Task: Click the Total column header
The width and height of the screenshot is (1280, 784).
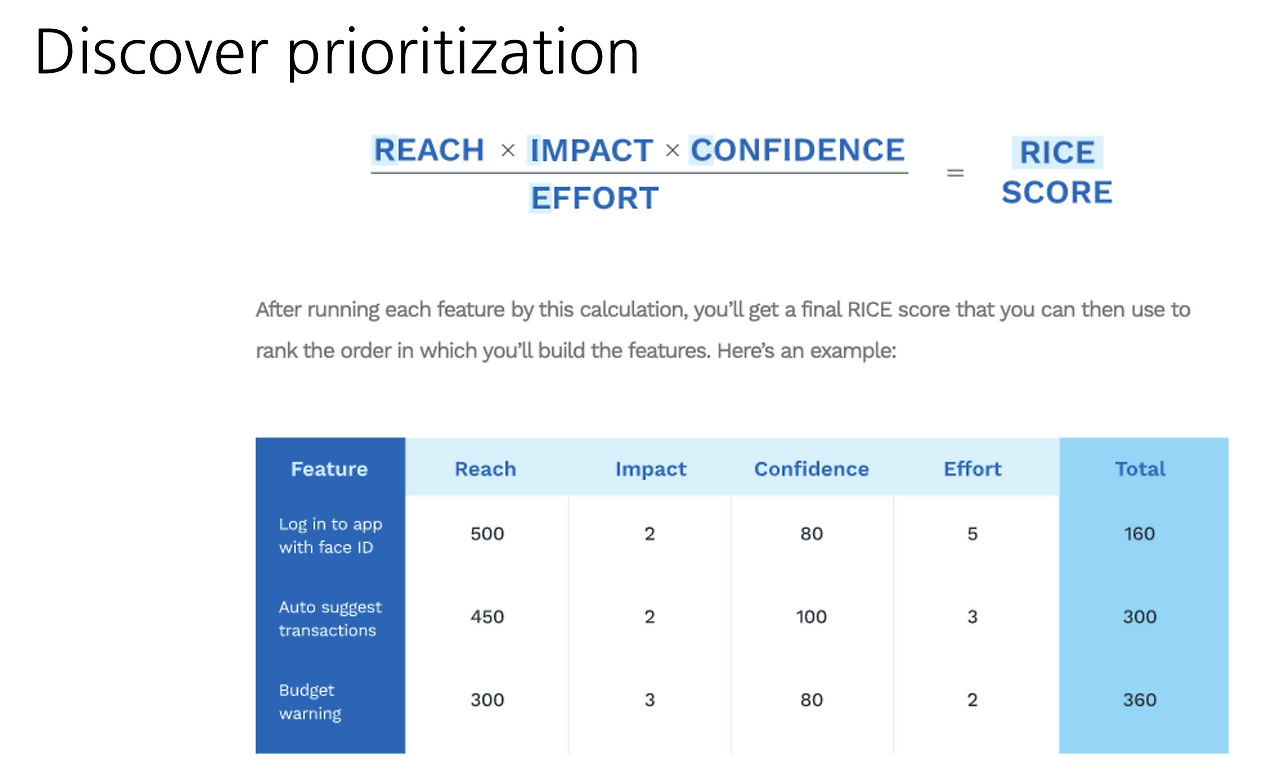Action: tap(1141, 469)
